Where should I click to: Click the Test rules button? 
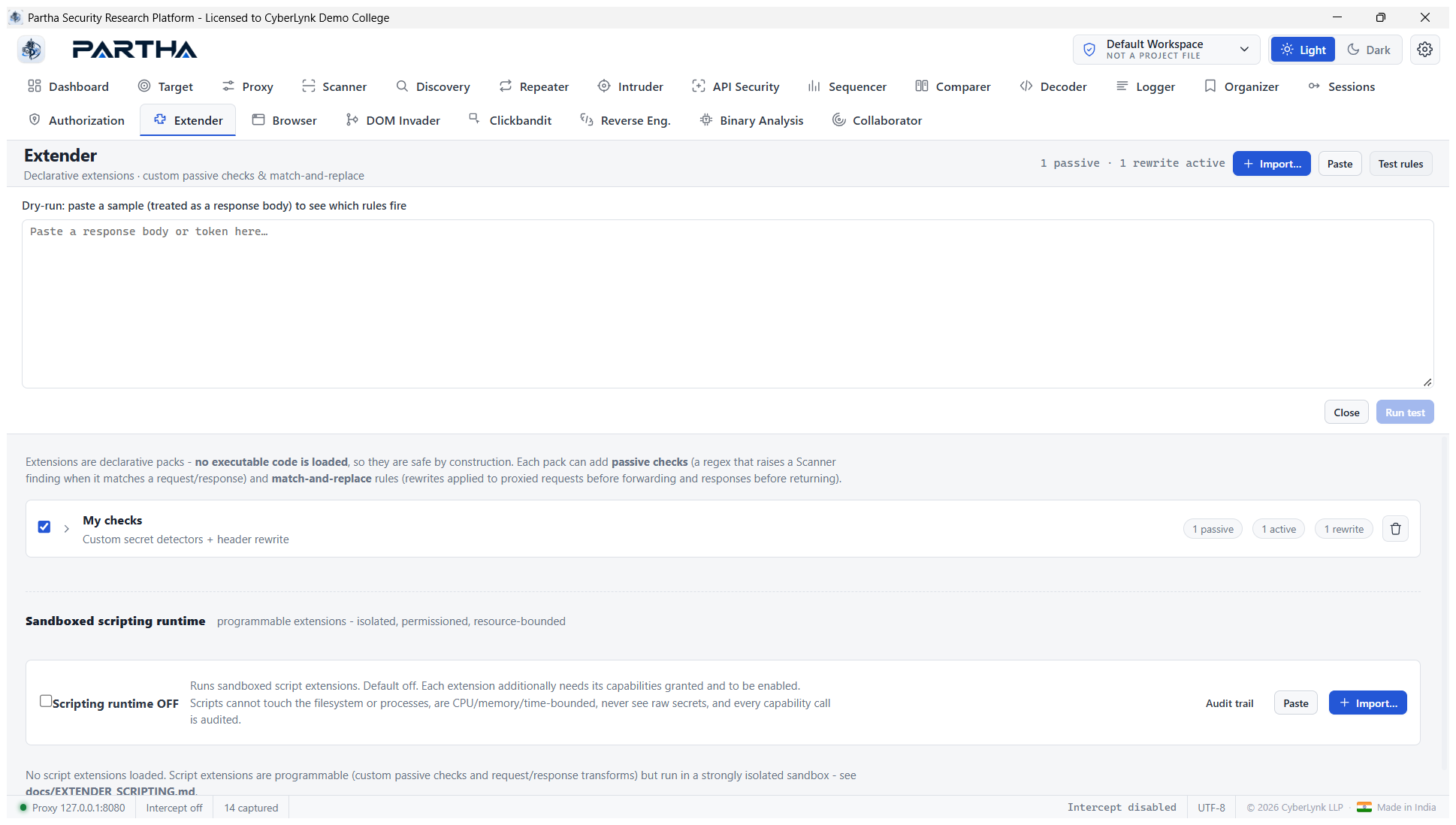tap(1400, 164)
